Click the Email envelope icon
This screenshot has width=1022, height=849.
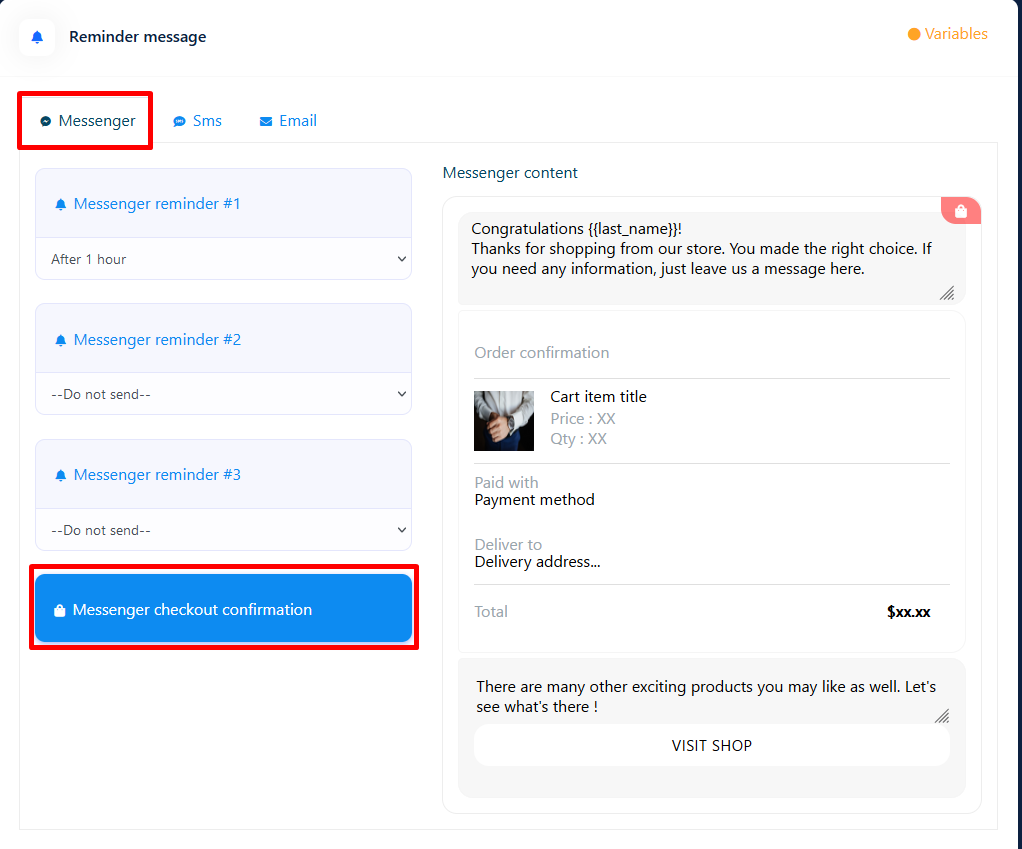coord(266,121)
